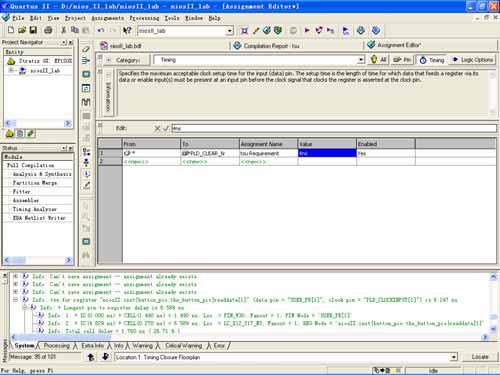Open the Location Timing Closure Floorplan dropdown

pos(453,357)
